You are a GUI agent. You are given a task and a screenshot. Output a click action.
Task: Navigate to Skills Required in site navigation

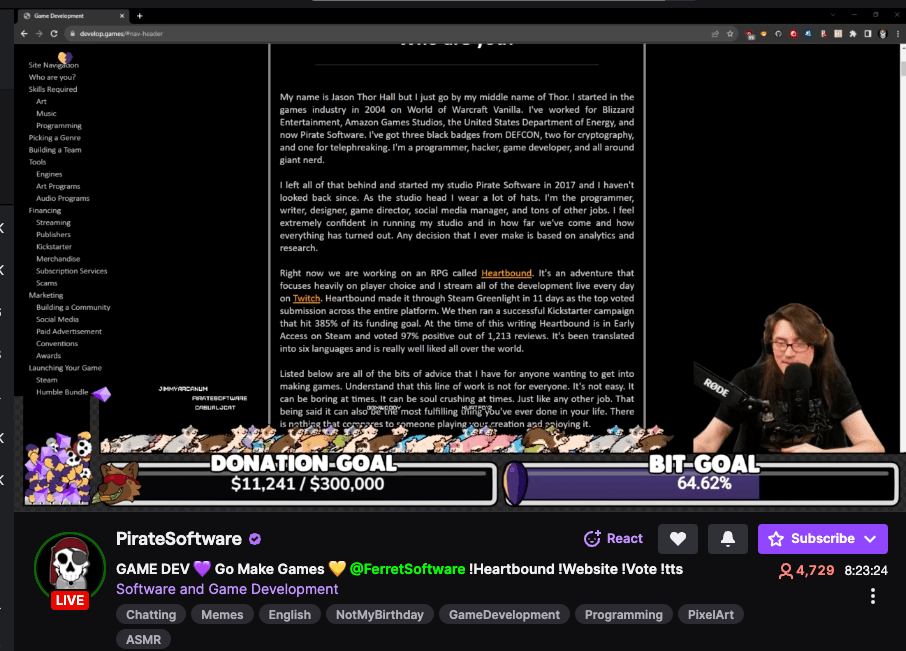(53, 90)
